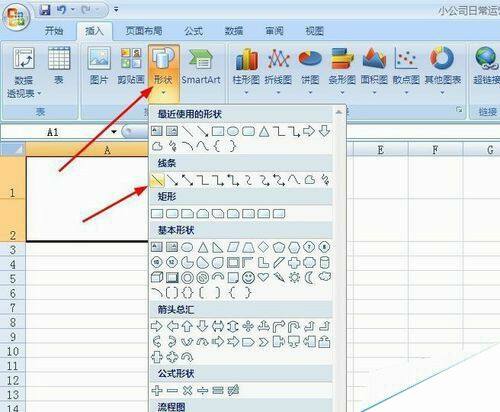This screenshot has height=412, width=500.
Task: Switch to the 页面布局 tab
Action: (x=144, y=31)
